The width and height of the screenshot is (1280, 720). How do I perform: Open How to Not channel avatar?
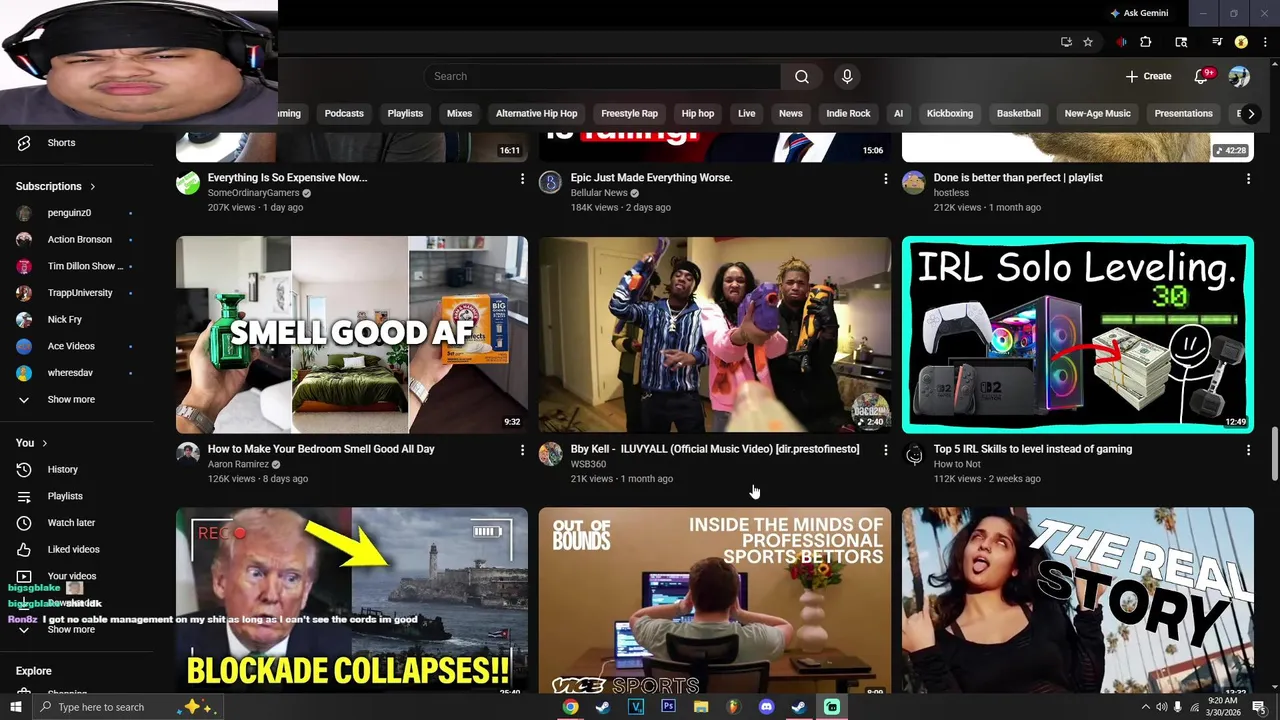point(914,454)
